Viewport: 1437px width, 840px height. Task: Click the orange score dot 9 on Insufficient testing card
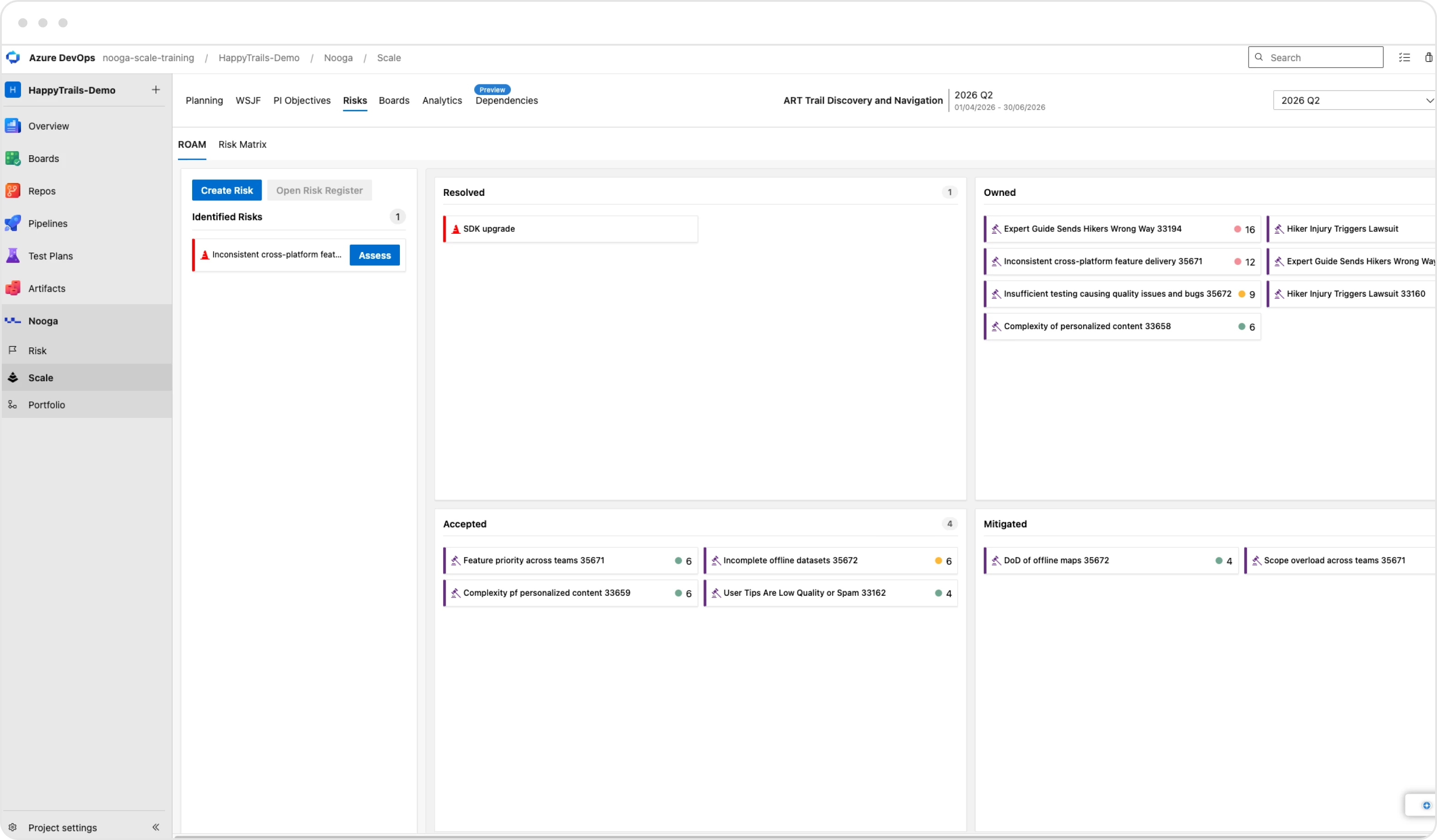1242,294
